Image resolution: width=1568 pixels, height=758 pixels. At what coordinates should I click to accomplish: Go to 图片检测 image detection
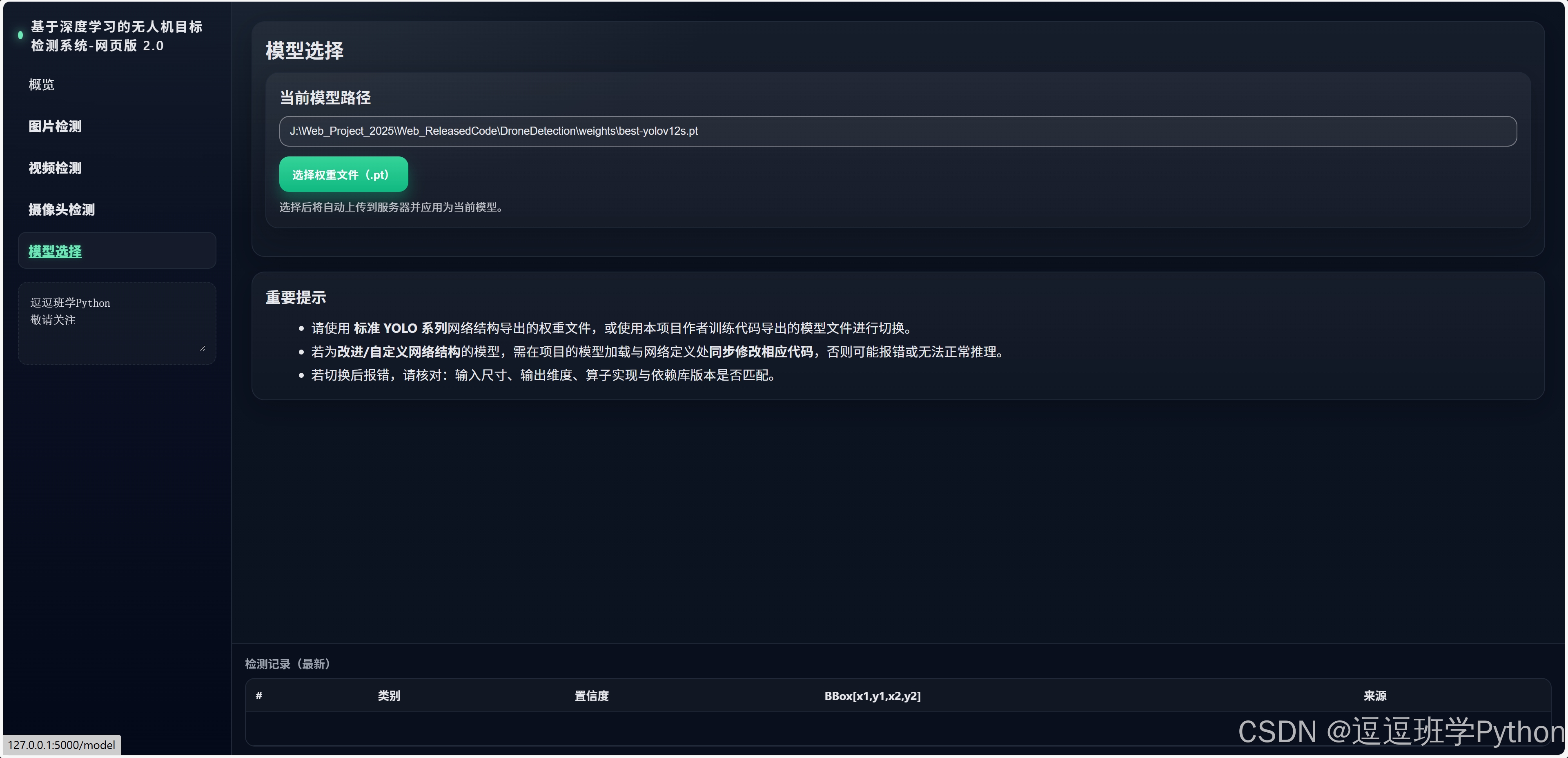(x=55, y=126)
